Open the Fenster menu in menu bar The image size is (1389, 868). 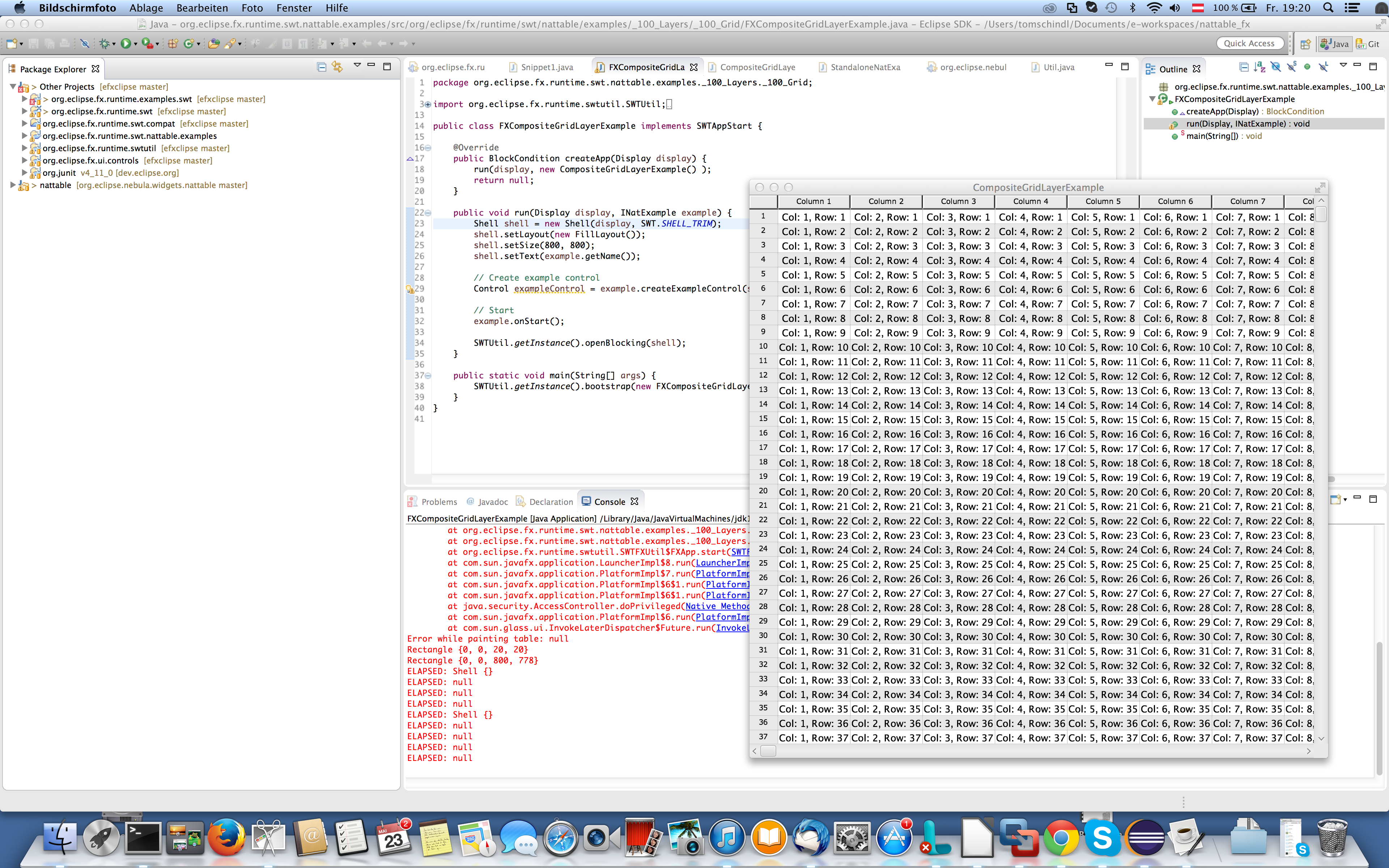point(294,8)
